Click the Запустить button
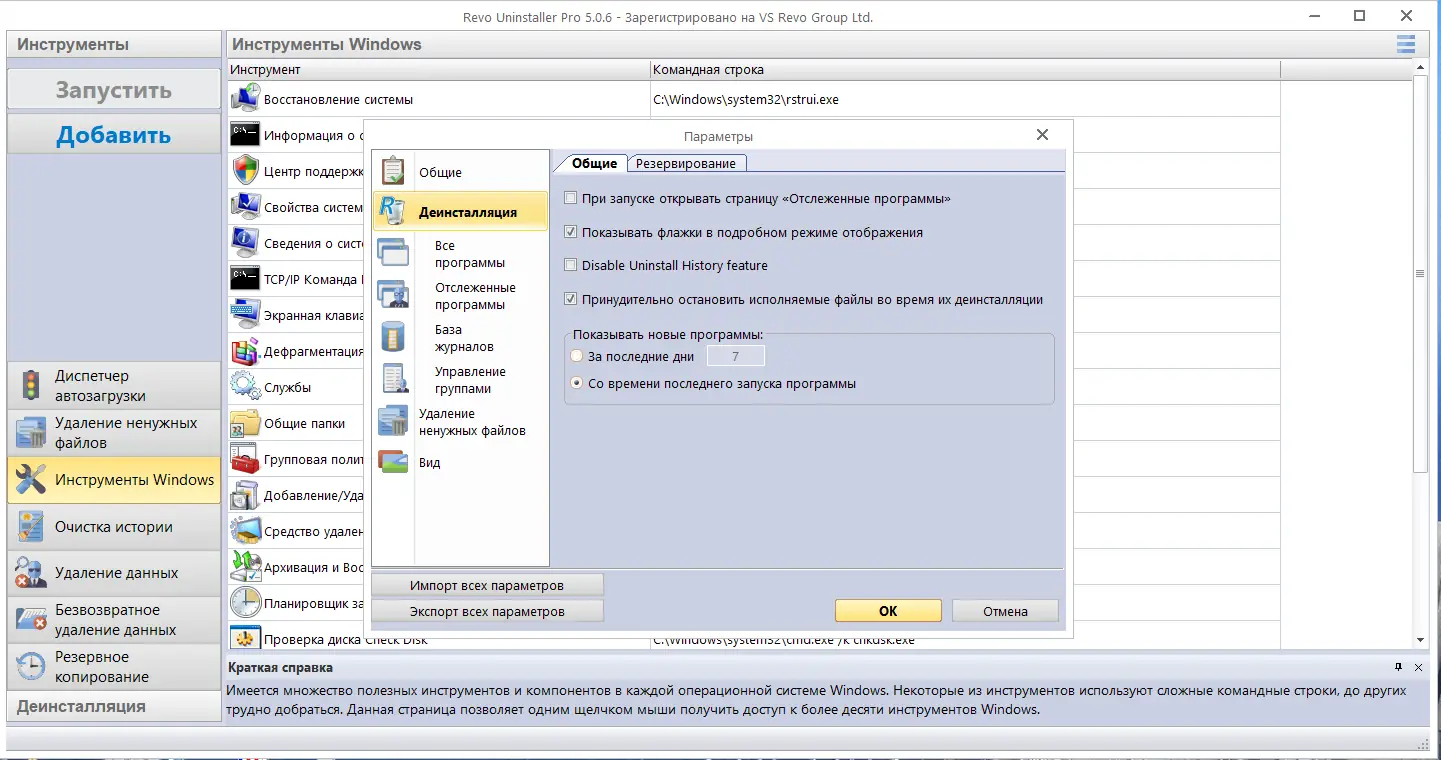Viewport: 1441px width, 760px height. [114, 90]
